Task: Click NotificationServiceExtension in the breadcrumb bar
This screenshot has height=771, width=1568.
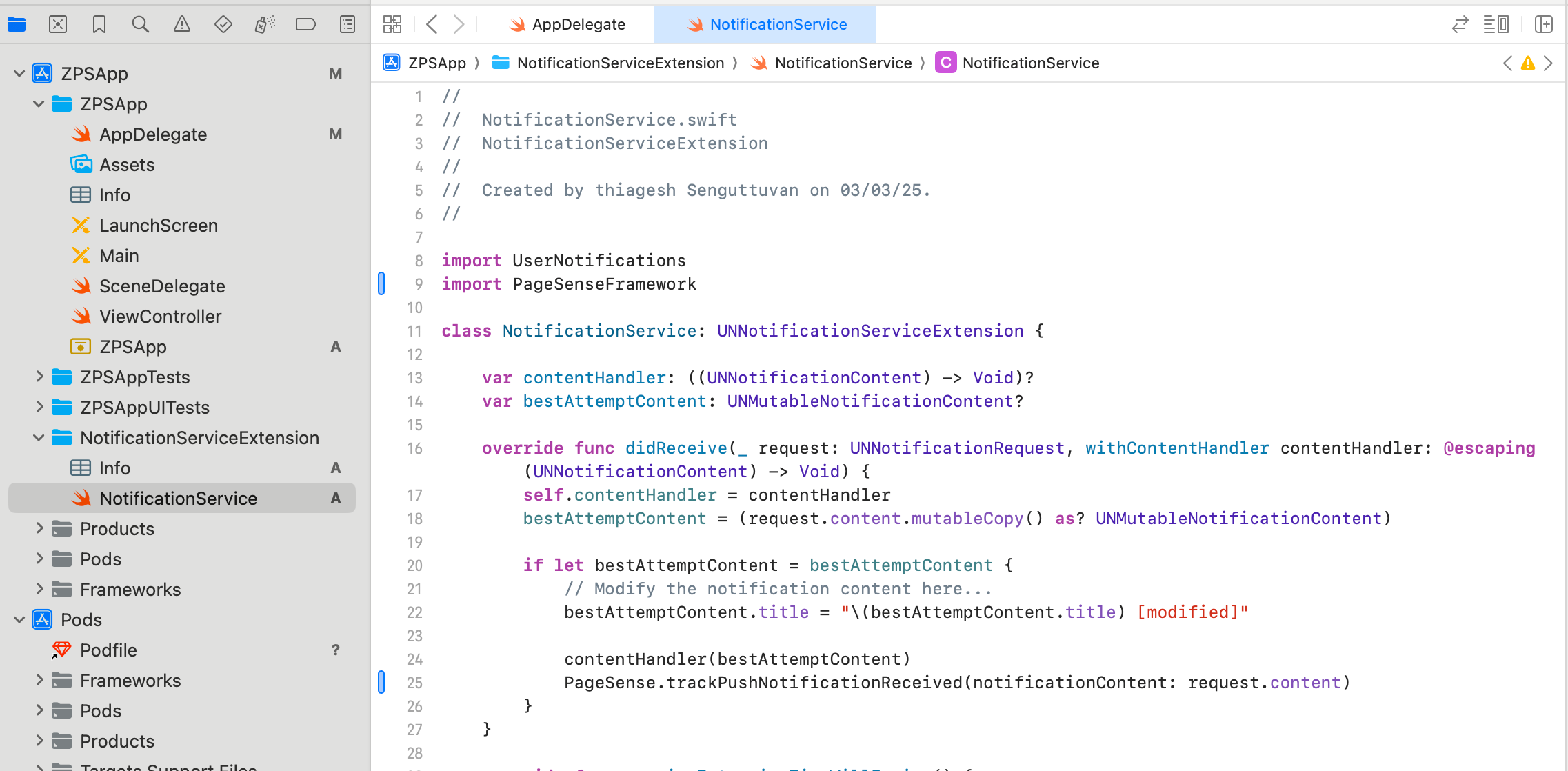Action: [x=620, y=63]
